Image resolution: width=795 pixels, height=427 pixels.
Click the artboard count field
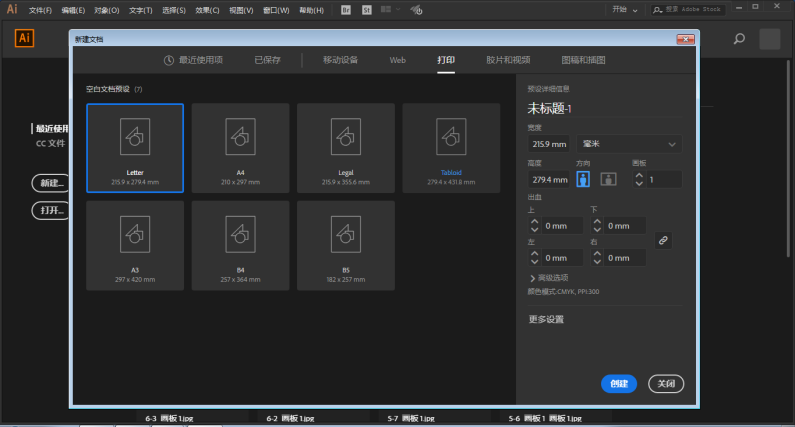[664, 180]
